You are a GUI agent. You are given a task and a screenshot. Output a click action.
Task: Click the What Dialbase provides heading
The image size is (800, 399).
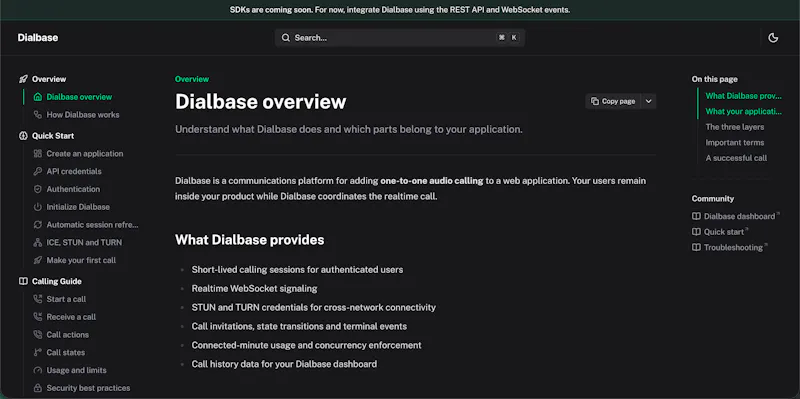(249, 240)
